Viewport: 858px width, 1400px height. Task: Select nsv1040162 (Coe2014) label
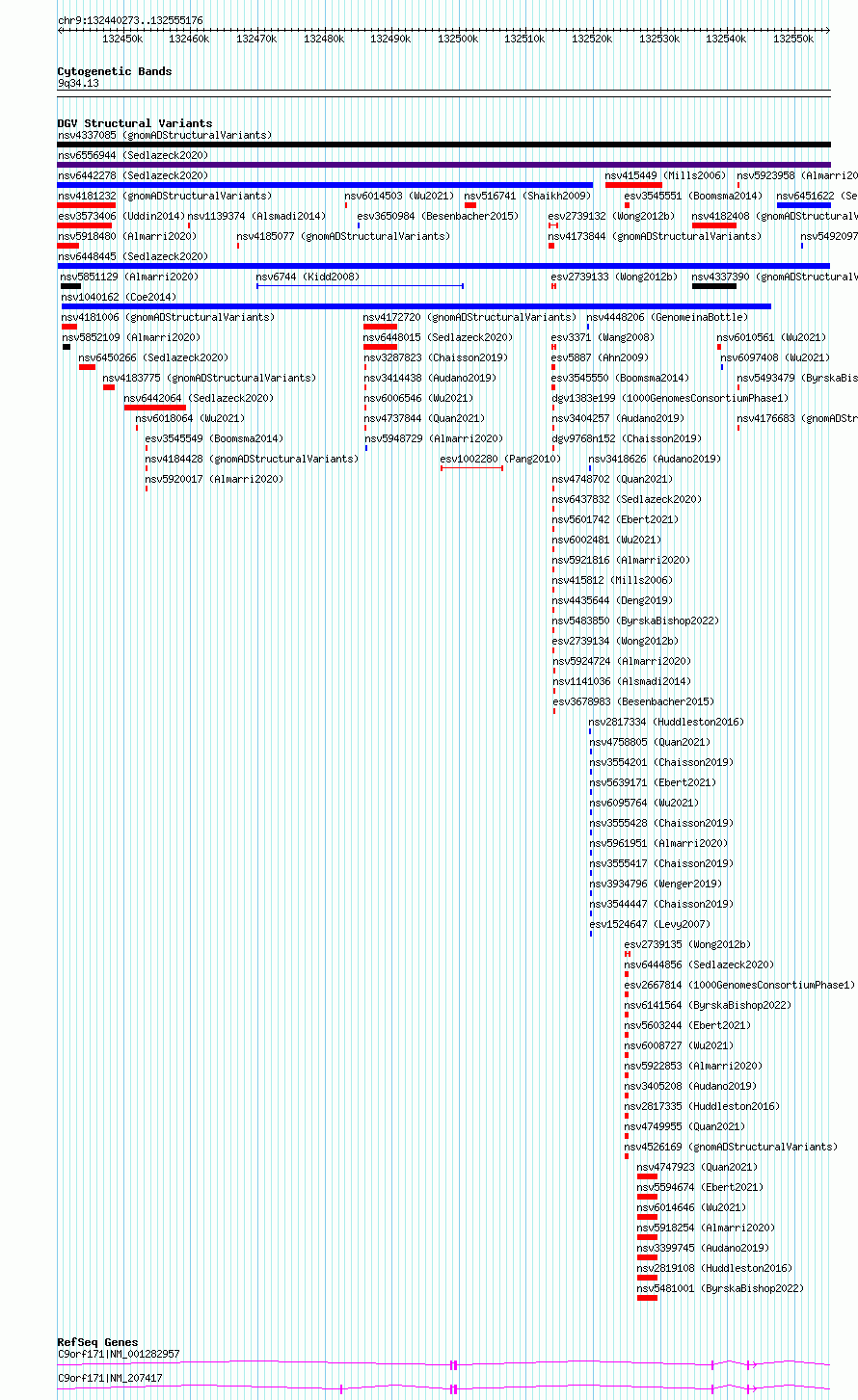coord(119,297)
